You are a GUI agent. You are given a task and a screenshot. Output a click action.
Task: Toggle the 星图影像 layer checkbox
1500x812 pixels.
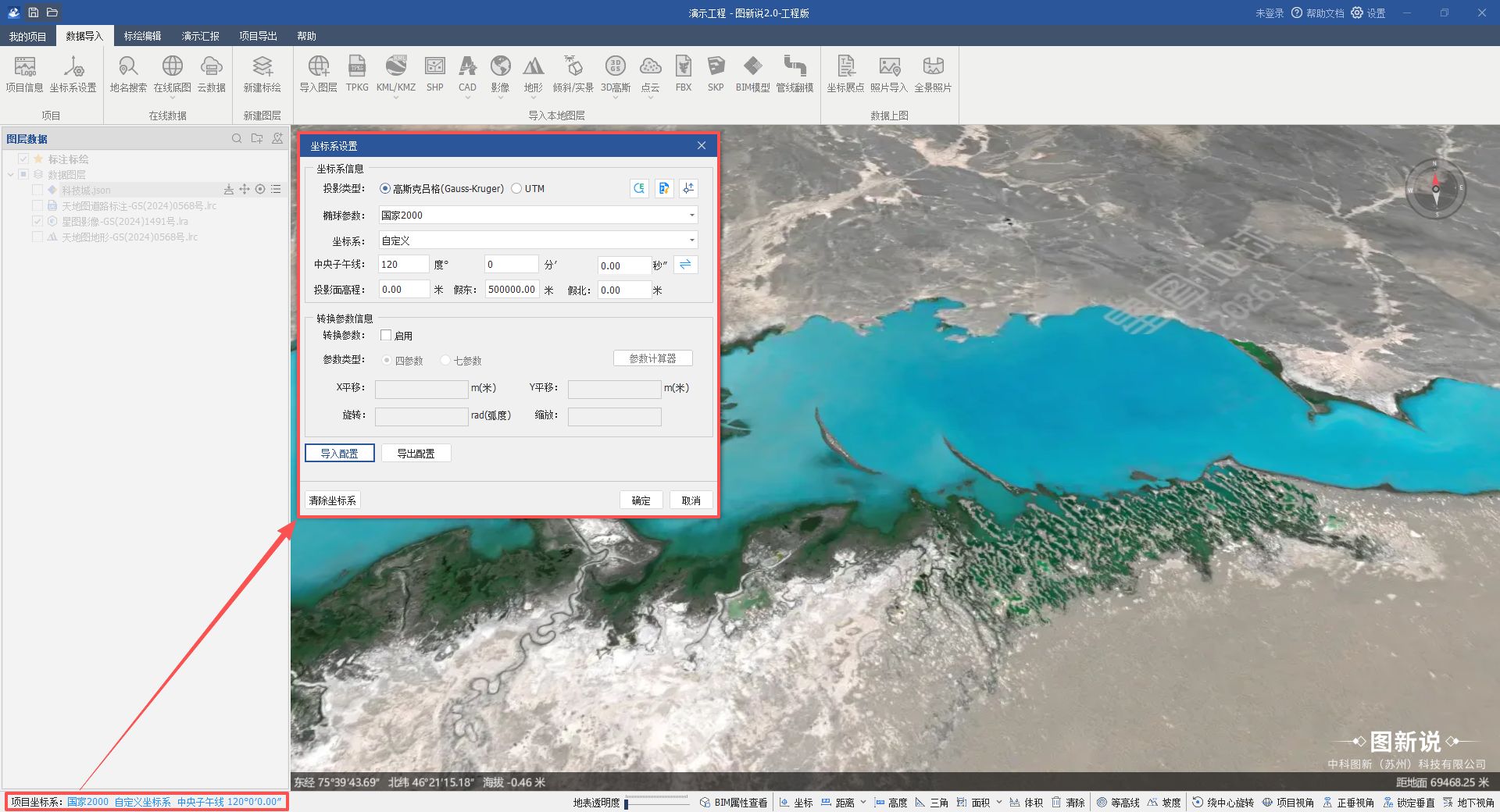pyautogui.click(x=37, y=221)
